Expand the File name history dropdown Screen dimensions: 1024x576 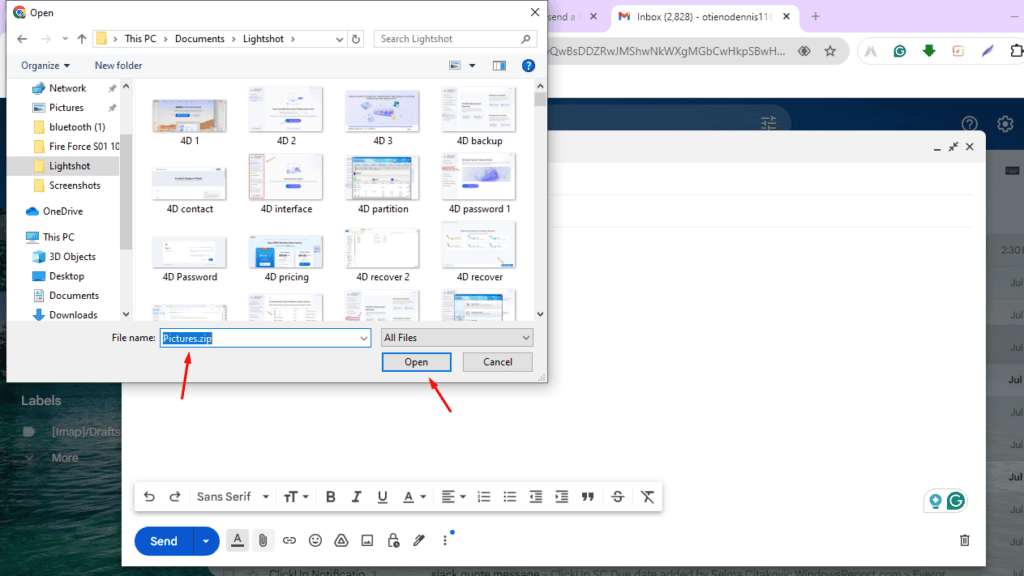click(x=364, y=338)
